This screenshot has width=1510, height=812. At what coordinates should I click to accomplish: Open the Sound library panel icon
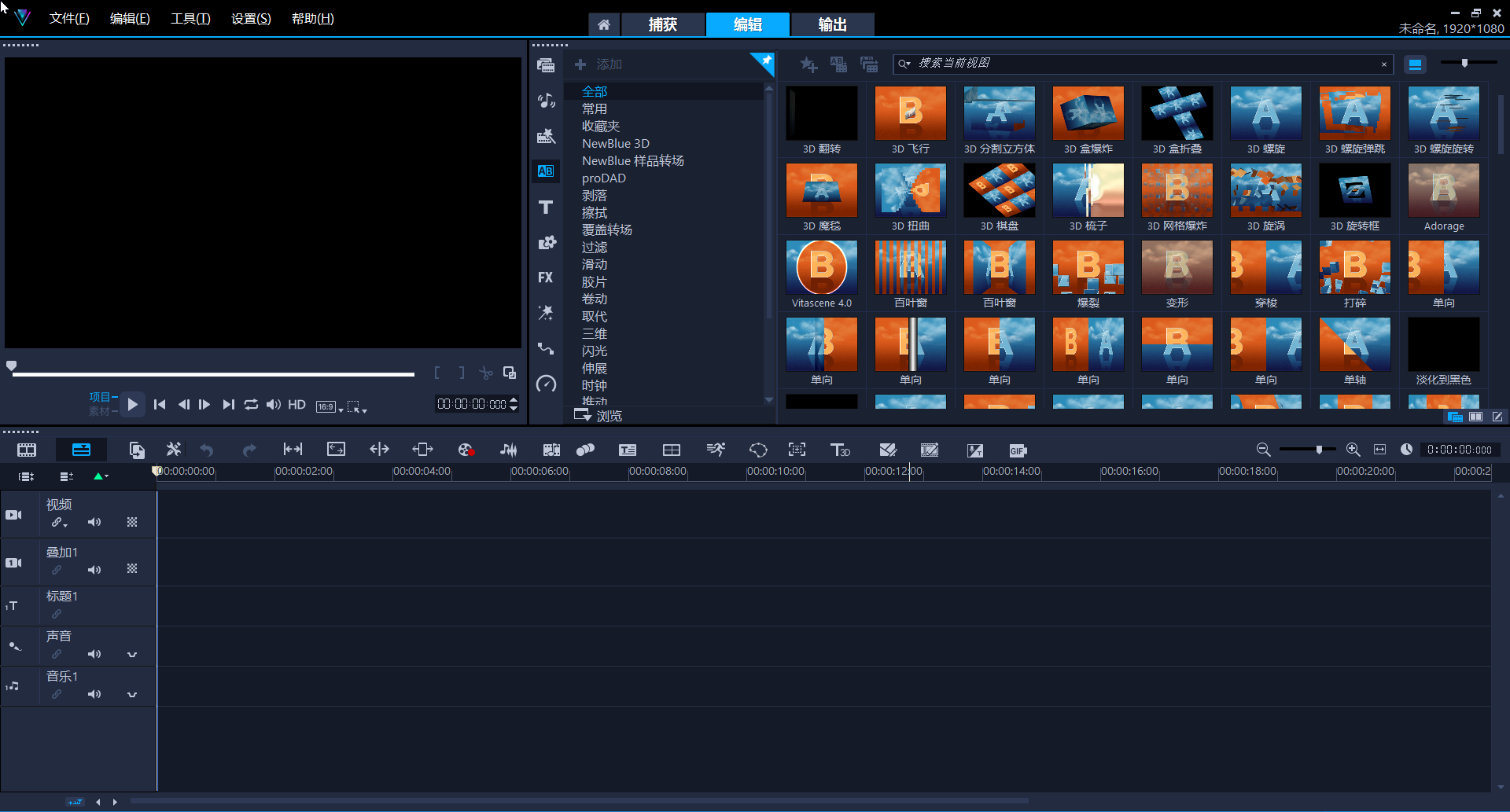(x=546, y=101)
